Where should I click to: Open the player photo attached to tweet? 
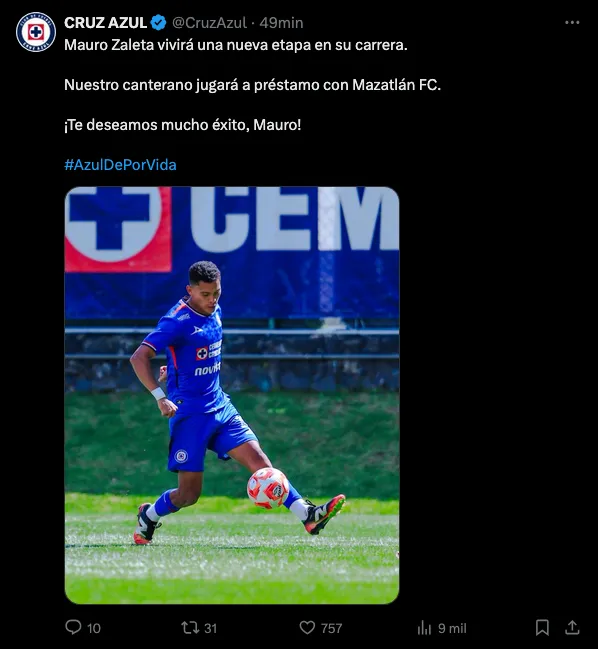tap(232, 395)
